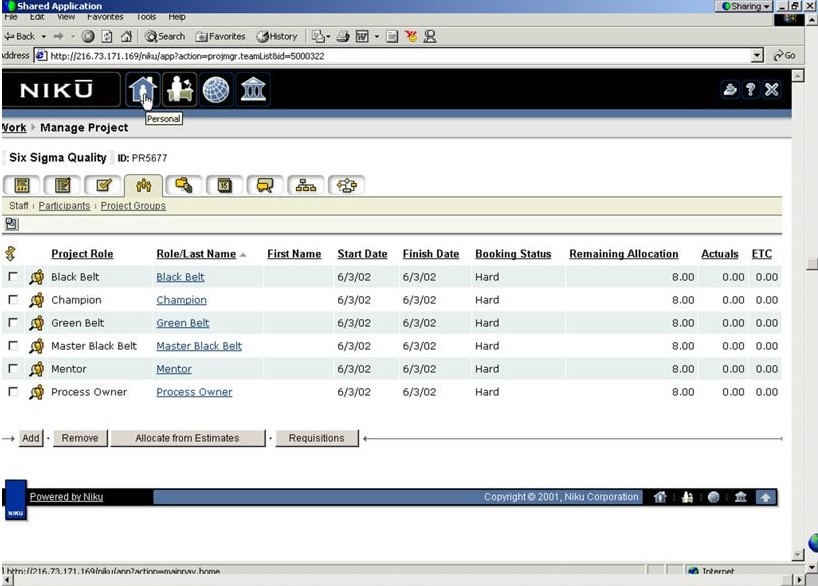Click the browser Stop toolbar icon
Viewport: 818px width, 586px height.
[x=88, y=37]
